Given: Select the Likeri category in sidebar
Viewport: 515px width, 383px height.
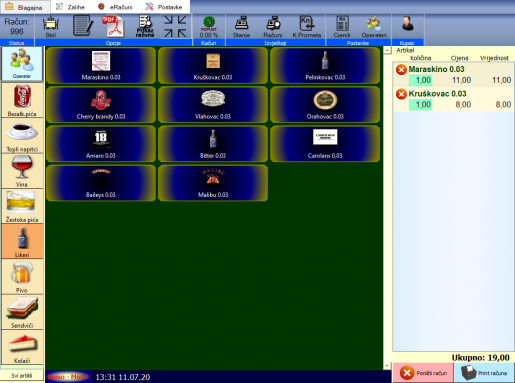Looking at the screenshot, I should coord(22,241).
